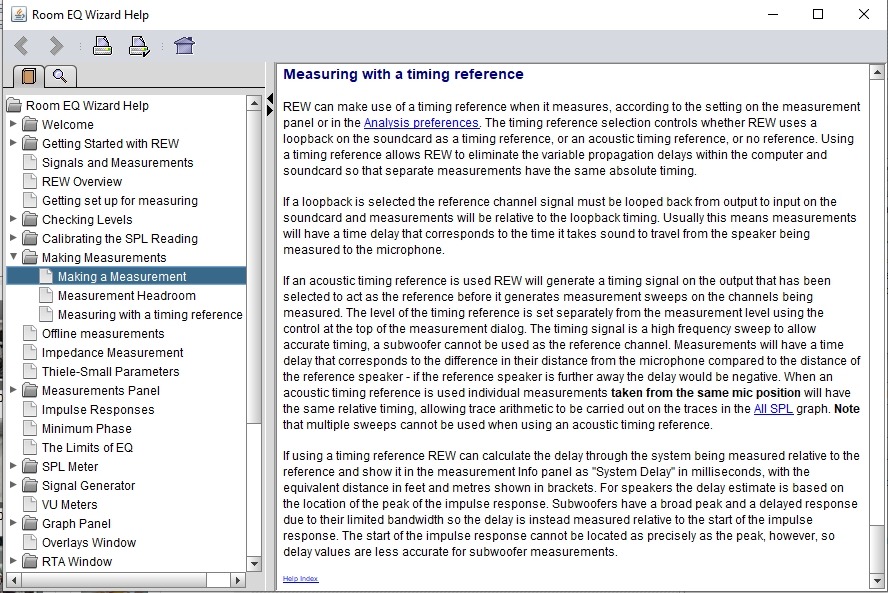Click the SPL Meter folder icon

click(29, 466)
